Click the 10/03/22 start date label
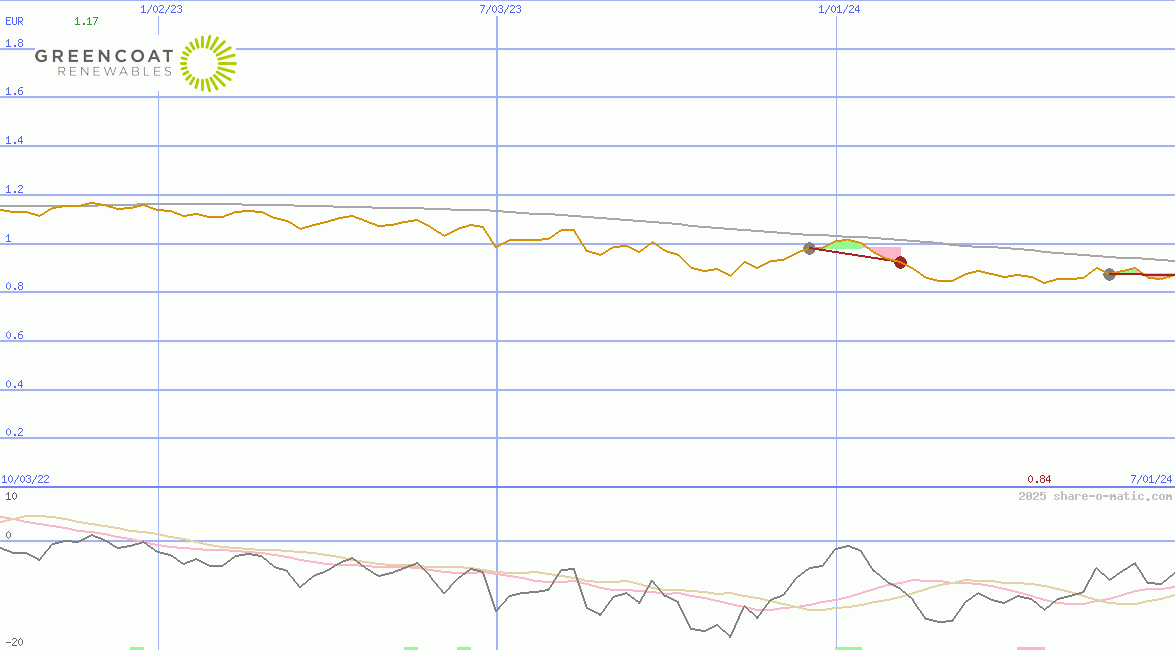The image size is (1175, 650). (x=25, y=479)
